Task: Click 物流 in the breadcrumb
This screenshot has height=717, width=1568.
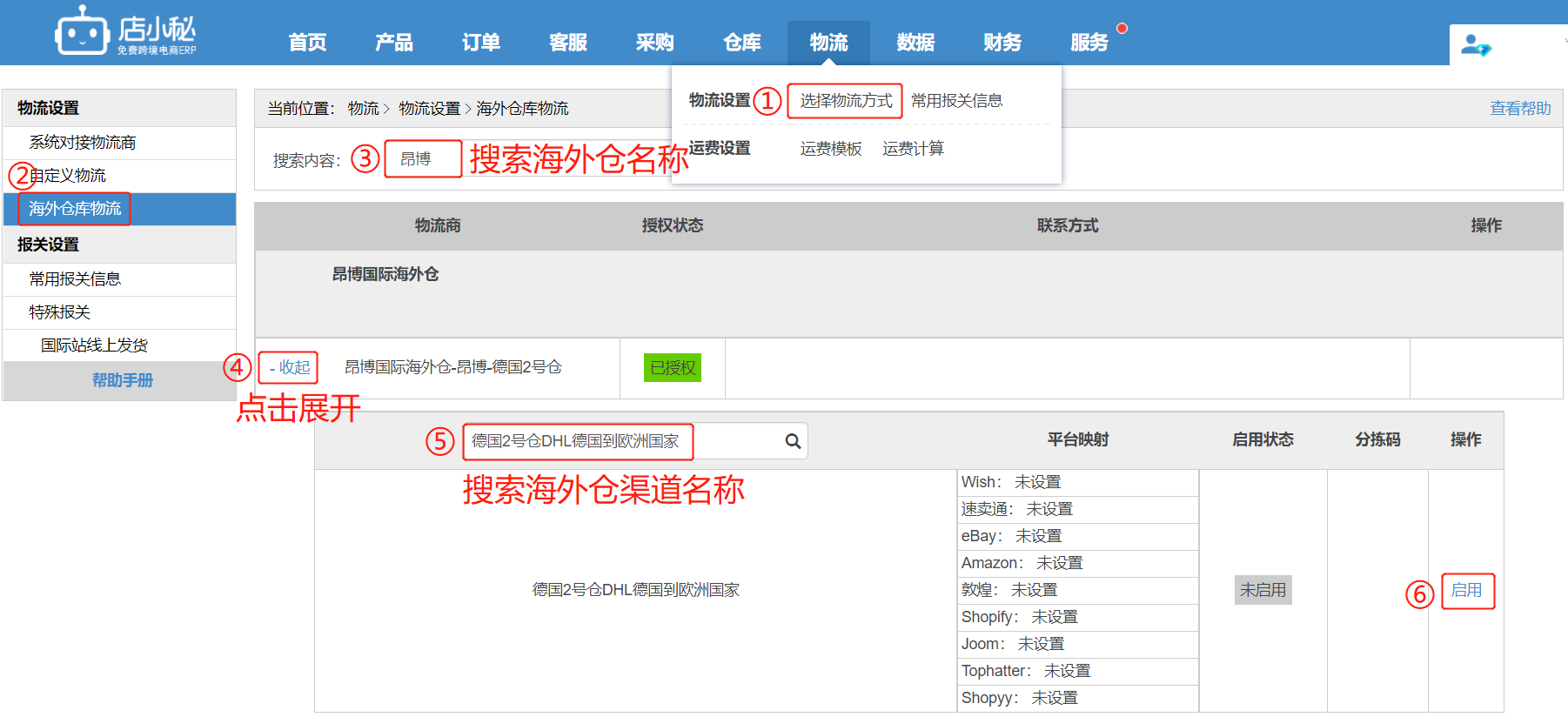Action: pos(364,109)
